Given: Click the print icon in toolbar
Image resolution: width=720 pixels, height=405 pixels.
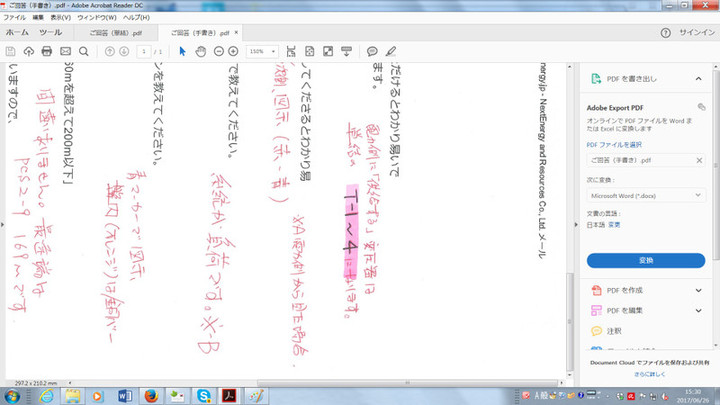Looking at the screenshot, I should (x=46, y=51).
